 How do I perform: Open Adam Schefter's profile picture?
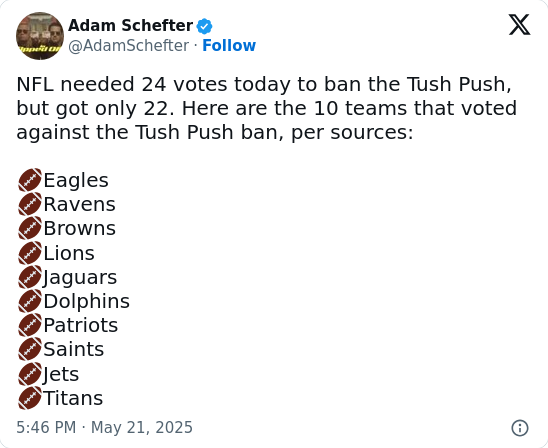40,36
